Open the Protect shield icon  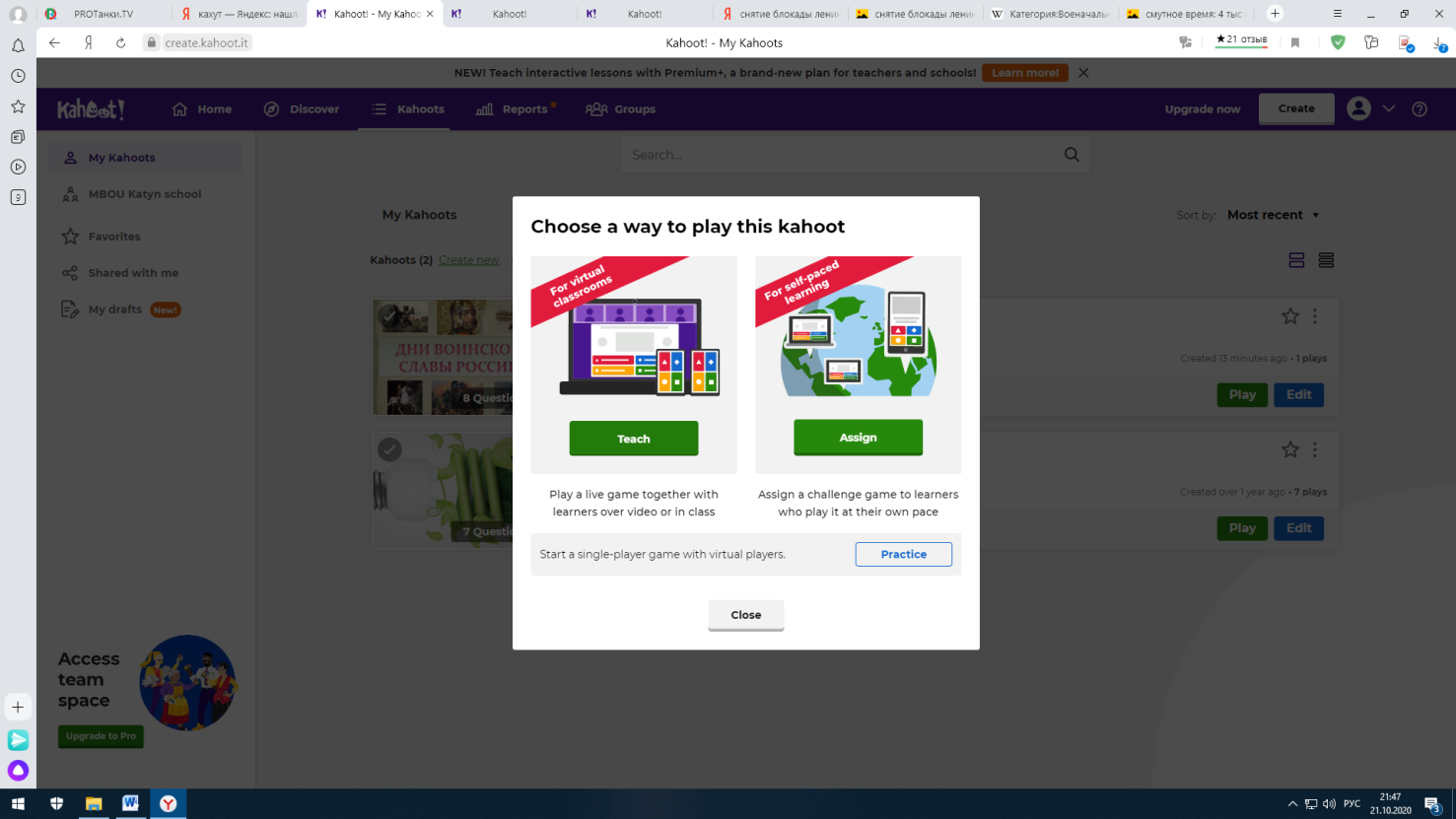click(x=1338, y=42)
